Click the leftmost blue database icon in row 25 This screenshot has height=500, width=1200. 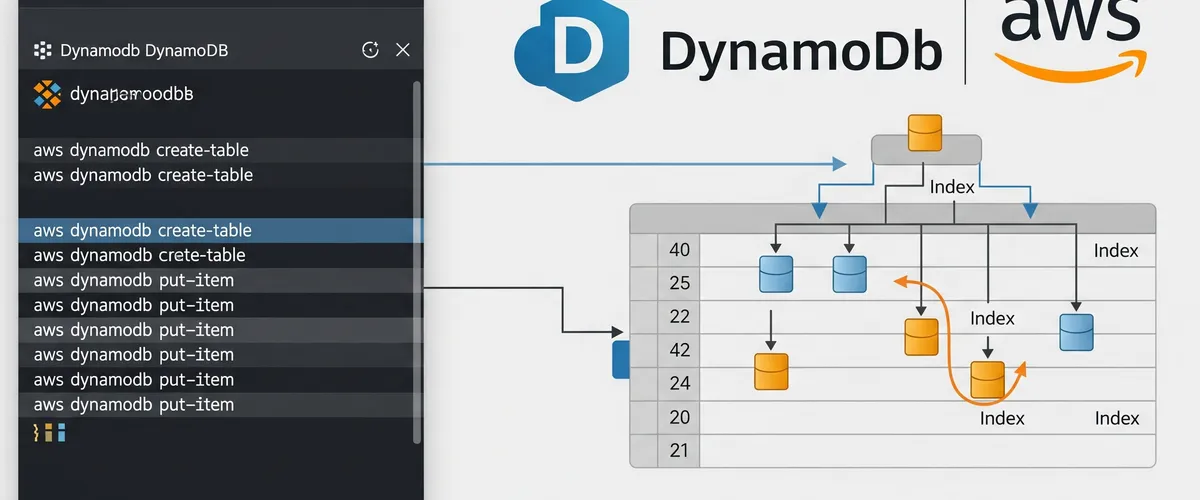point(776,274)
